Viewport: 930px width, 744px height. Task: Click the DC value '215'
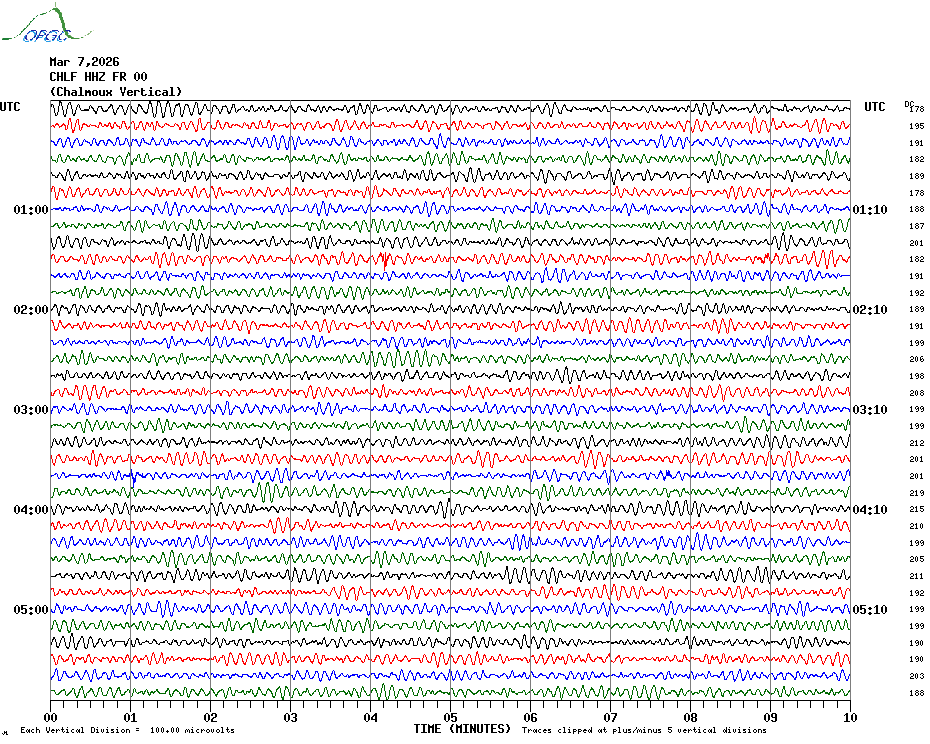point(916,509)
